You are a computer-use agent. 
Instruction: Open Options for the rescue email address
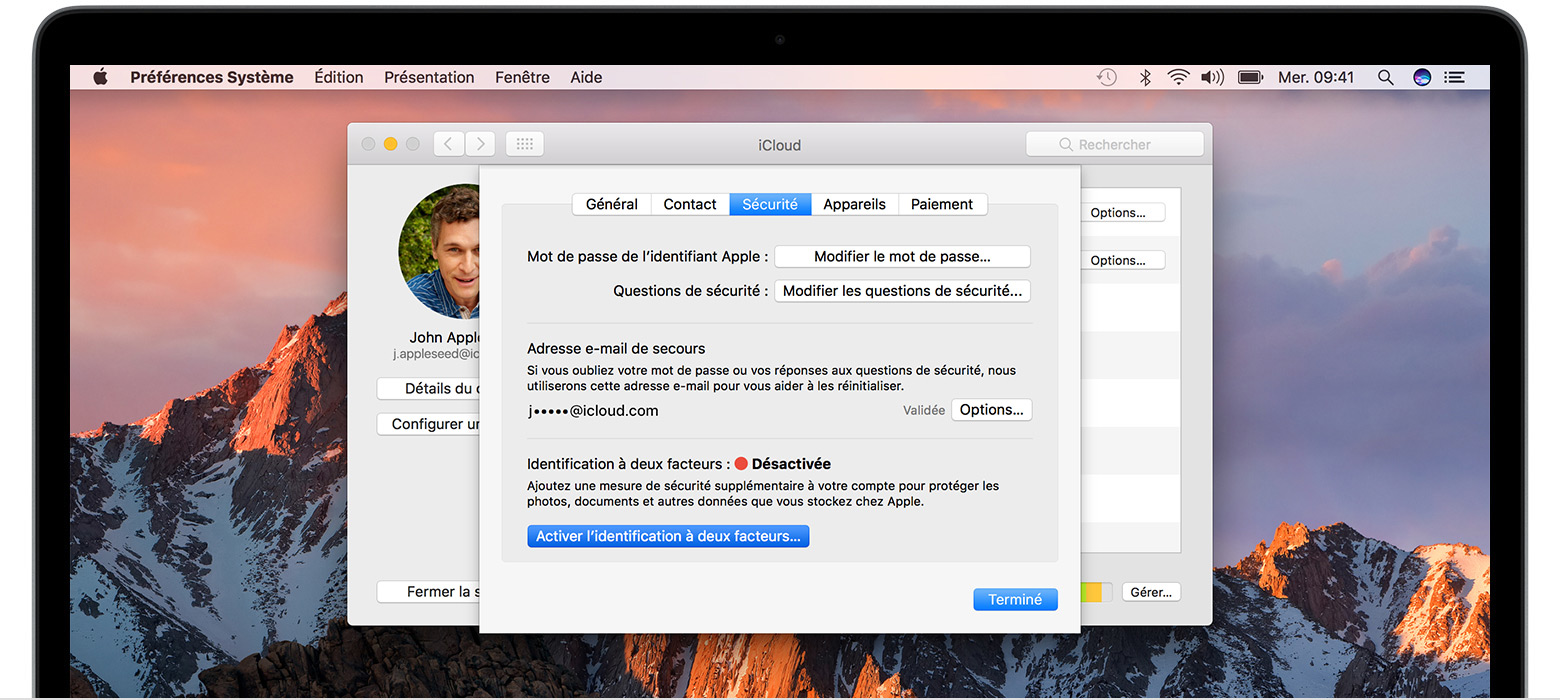click(x=991, y=409)
